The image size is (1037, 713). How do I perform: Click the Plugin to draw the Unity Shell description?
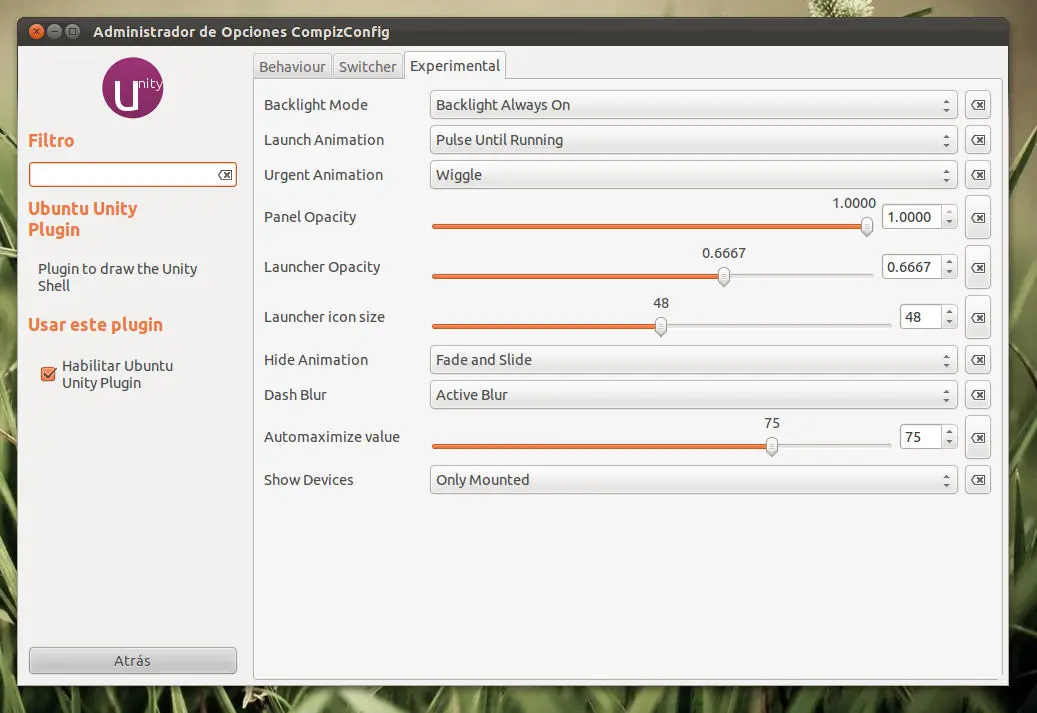coord(117,277)
